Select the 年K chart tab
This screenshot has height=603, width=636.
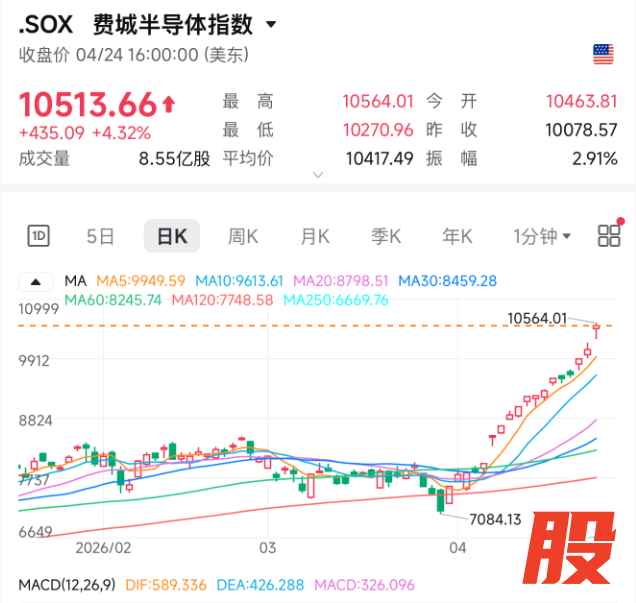click(x=457, y=236)
